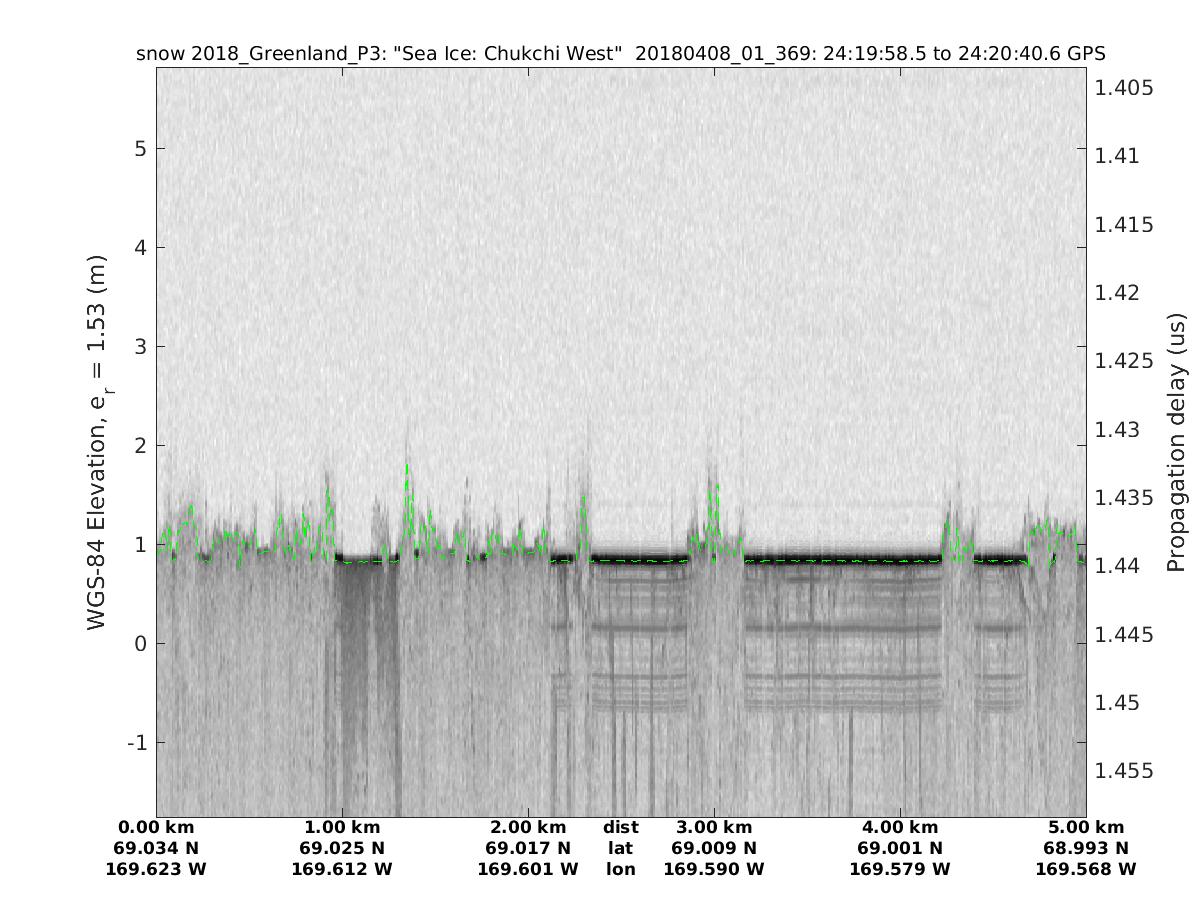Click the 'dist' legend label under x-axis

(621, 827)
